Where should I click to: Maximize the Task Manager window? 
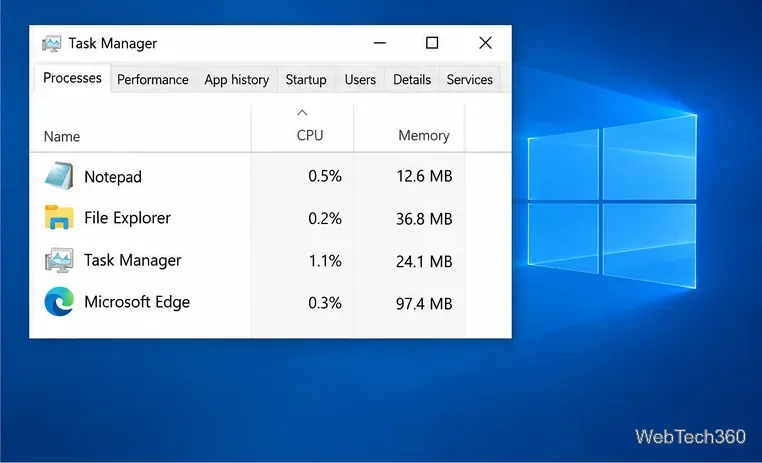coord(432,43)
